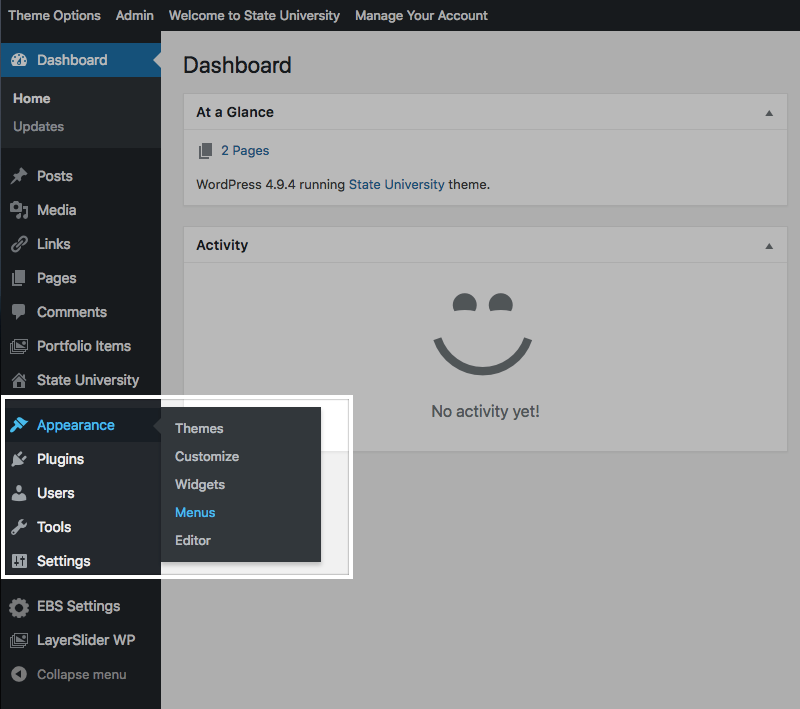Click the Portfolio Items gallery icon

coord(19,346)
